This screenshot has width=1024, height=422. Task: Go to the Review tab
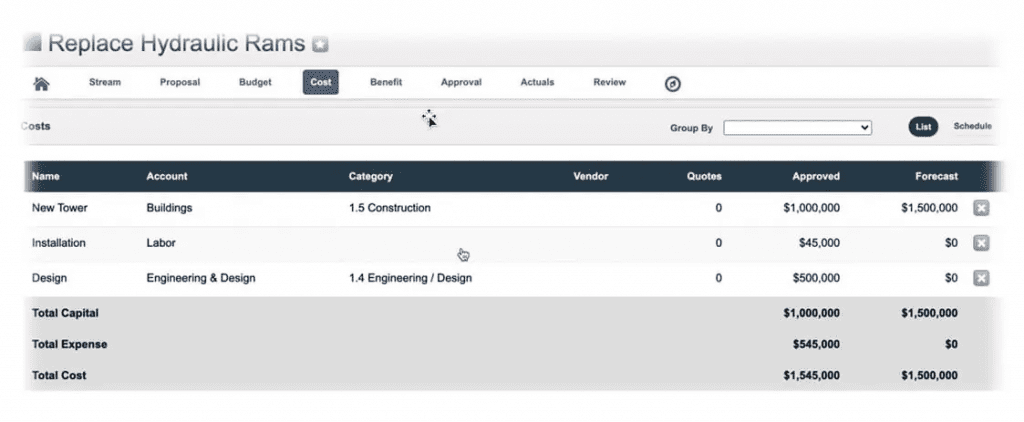pos(609,82)
